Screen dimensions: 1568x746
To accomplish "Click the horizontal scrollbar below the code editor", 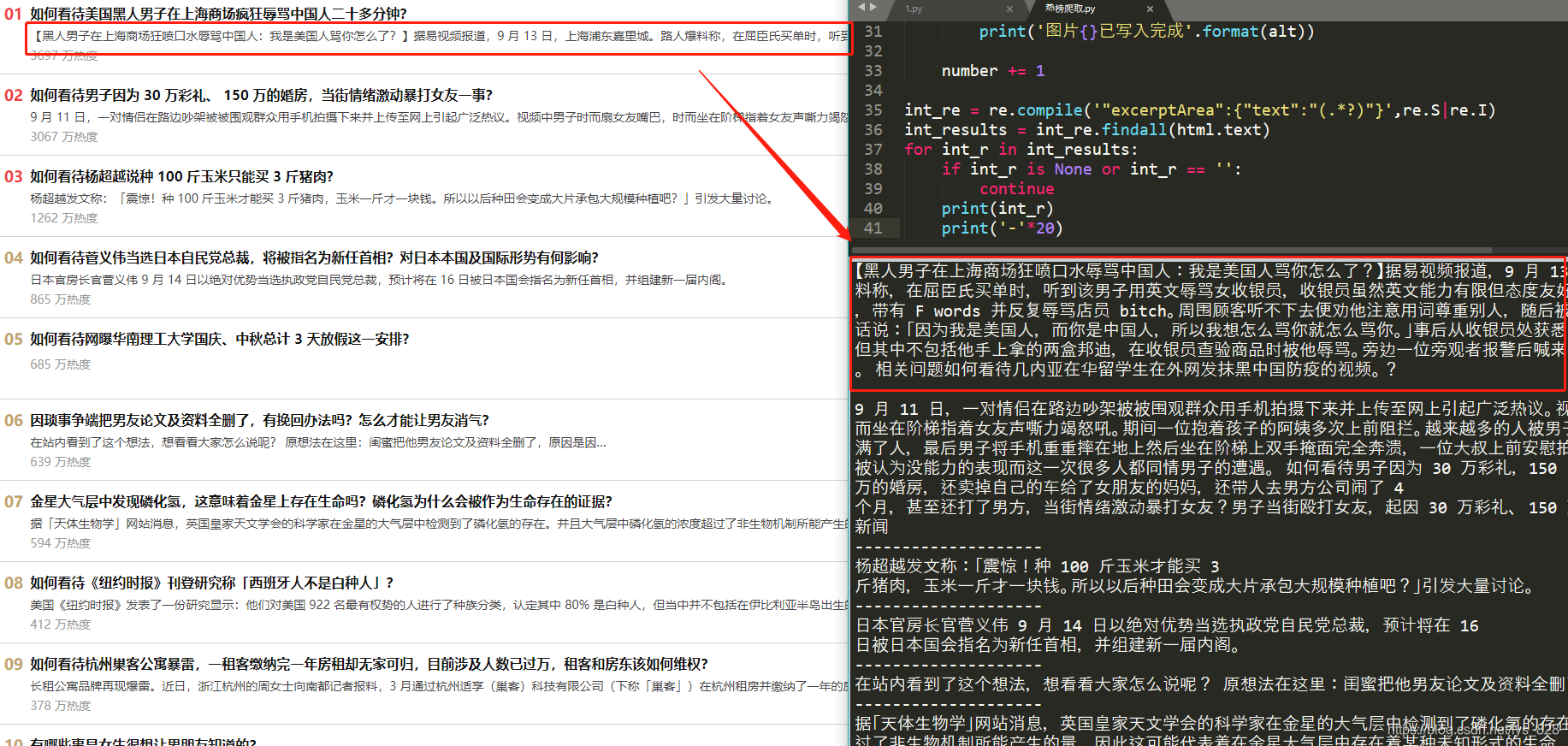I will tap(1172, 251).
